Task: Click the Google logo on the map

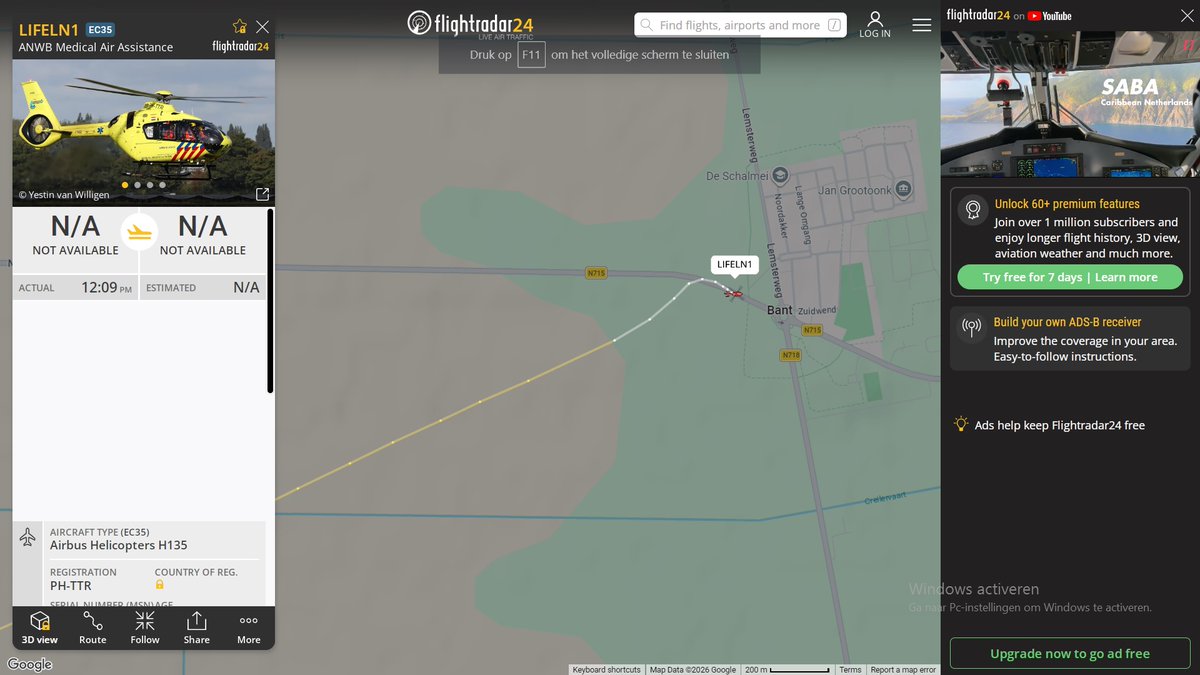Action: point(29,665)
